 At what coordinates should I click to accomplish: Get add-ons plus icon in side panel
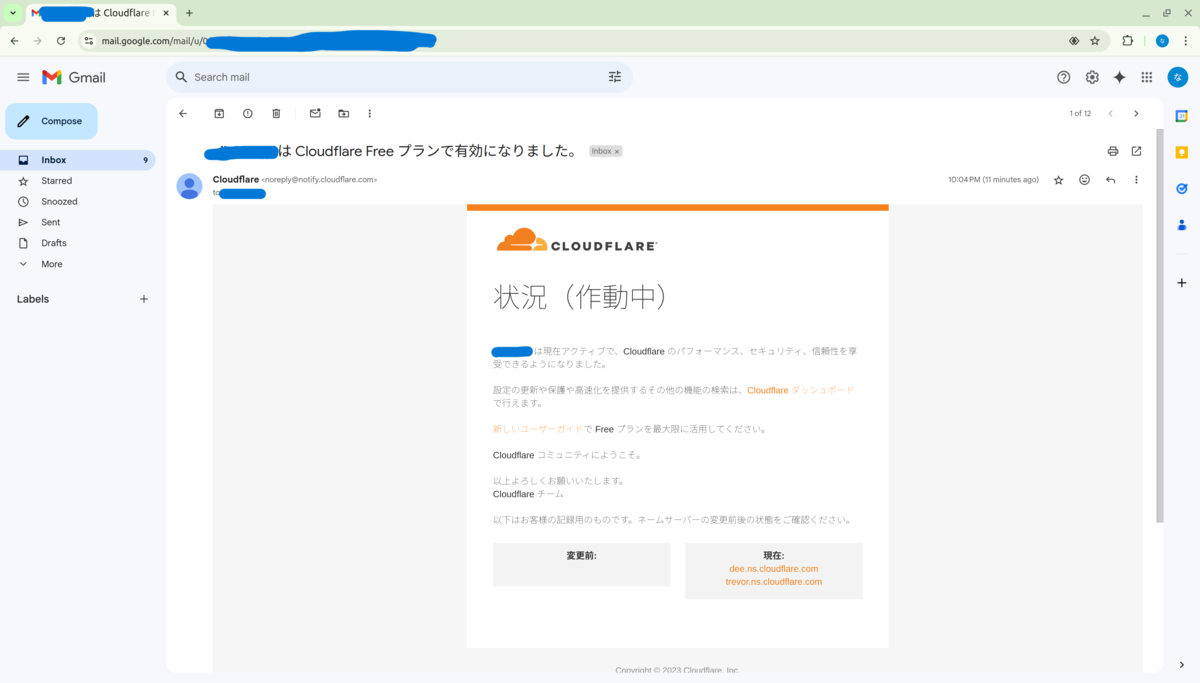coord(1182,283)
